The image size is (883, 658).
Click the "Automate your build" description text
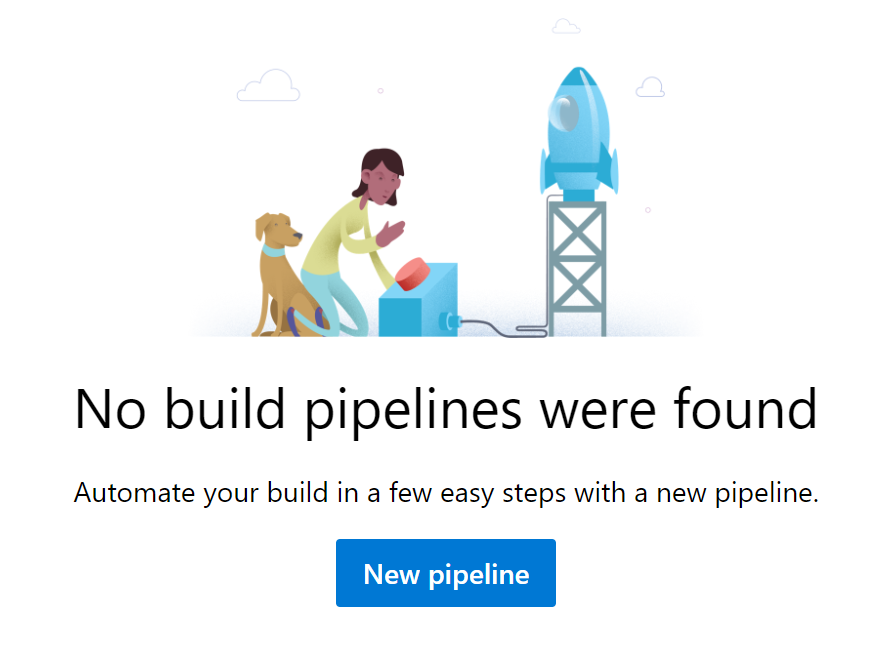click(x=445, y=493)
